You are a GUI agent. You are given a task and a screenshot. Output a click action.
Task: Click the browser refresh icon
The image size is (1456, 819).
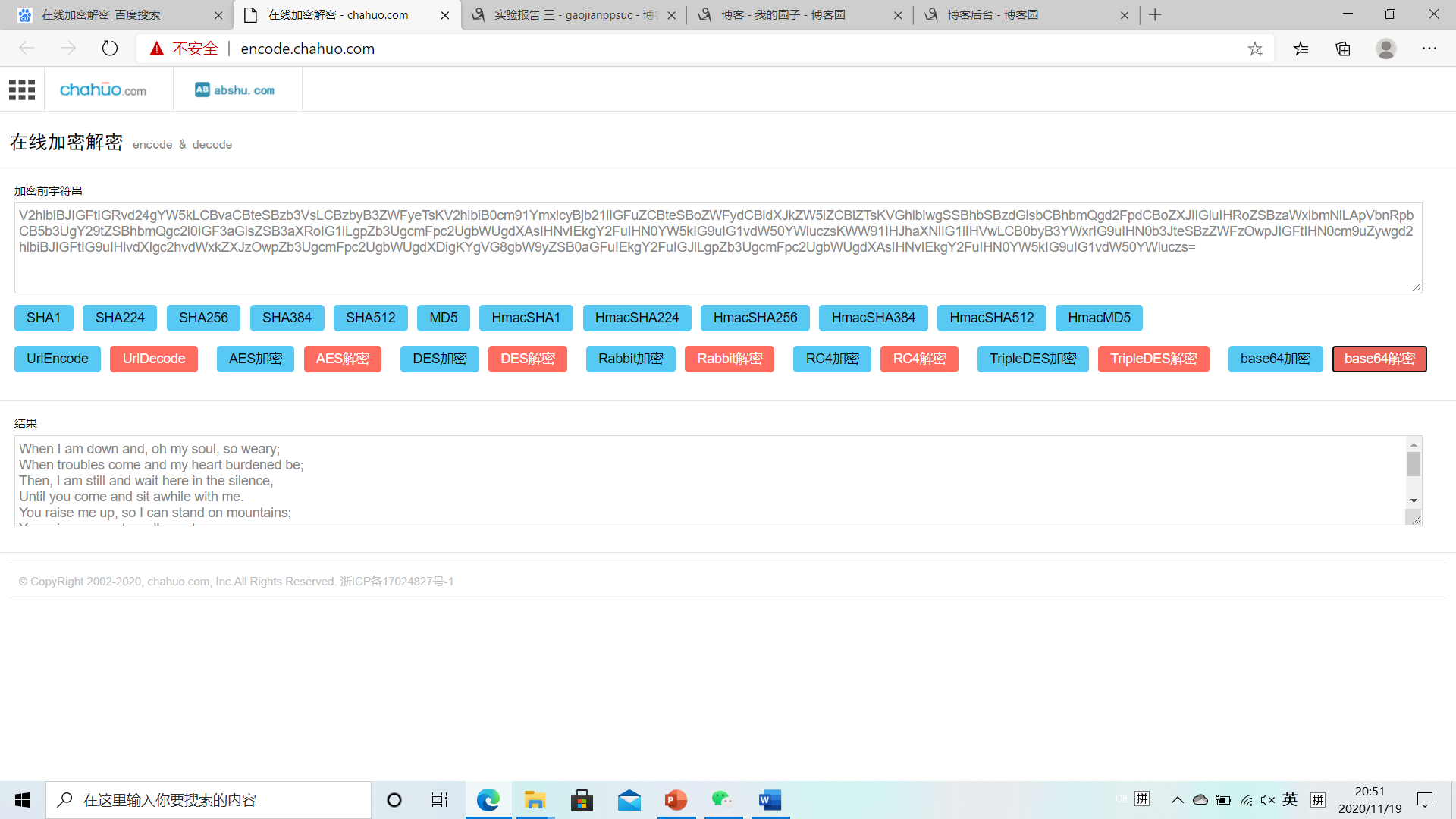(110, 49)
